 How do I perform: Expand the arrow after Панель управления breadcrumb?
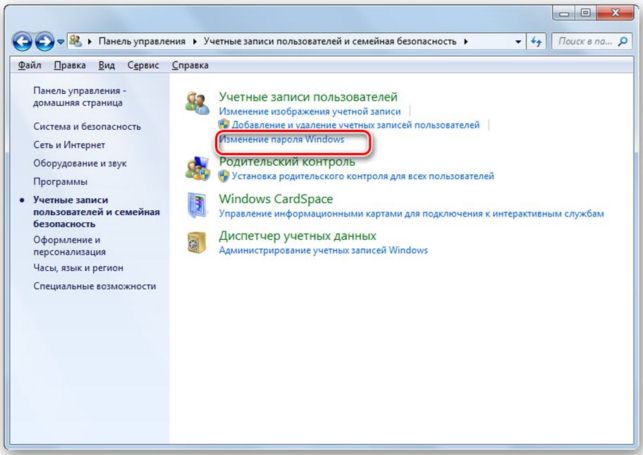[195, 41]
